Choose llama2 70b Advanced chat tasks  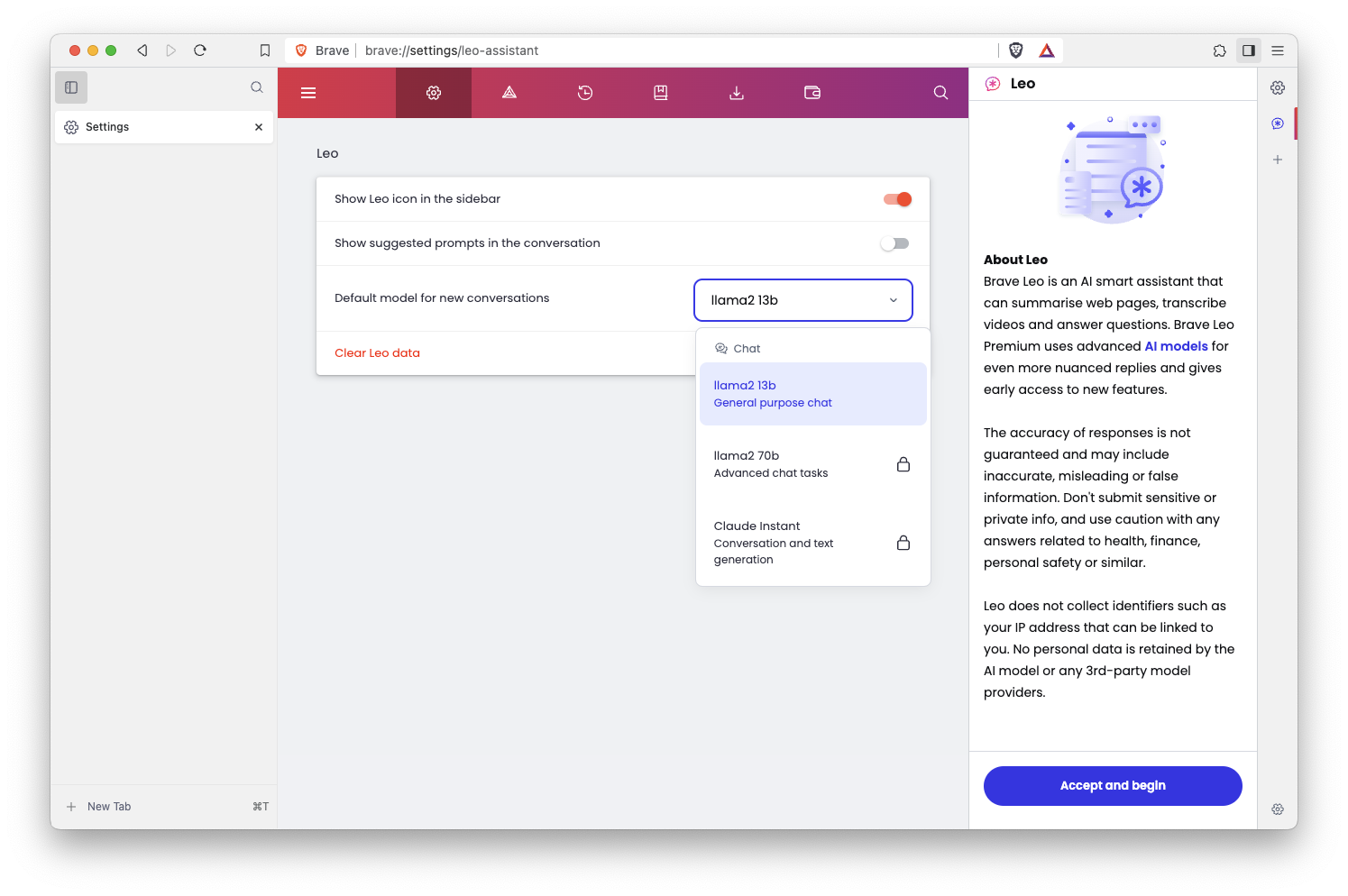click(x=813, y=464)
